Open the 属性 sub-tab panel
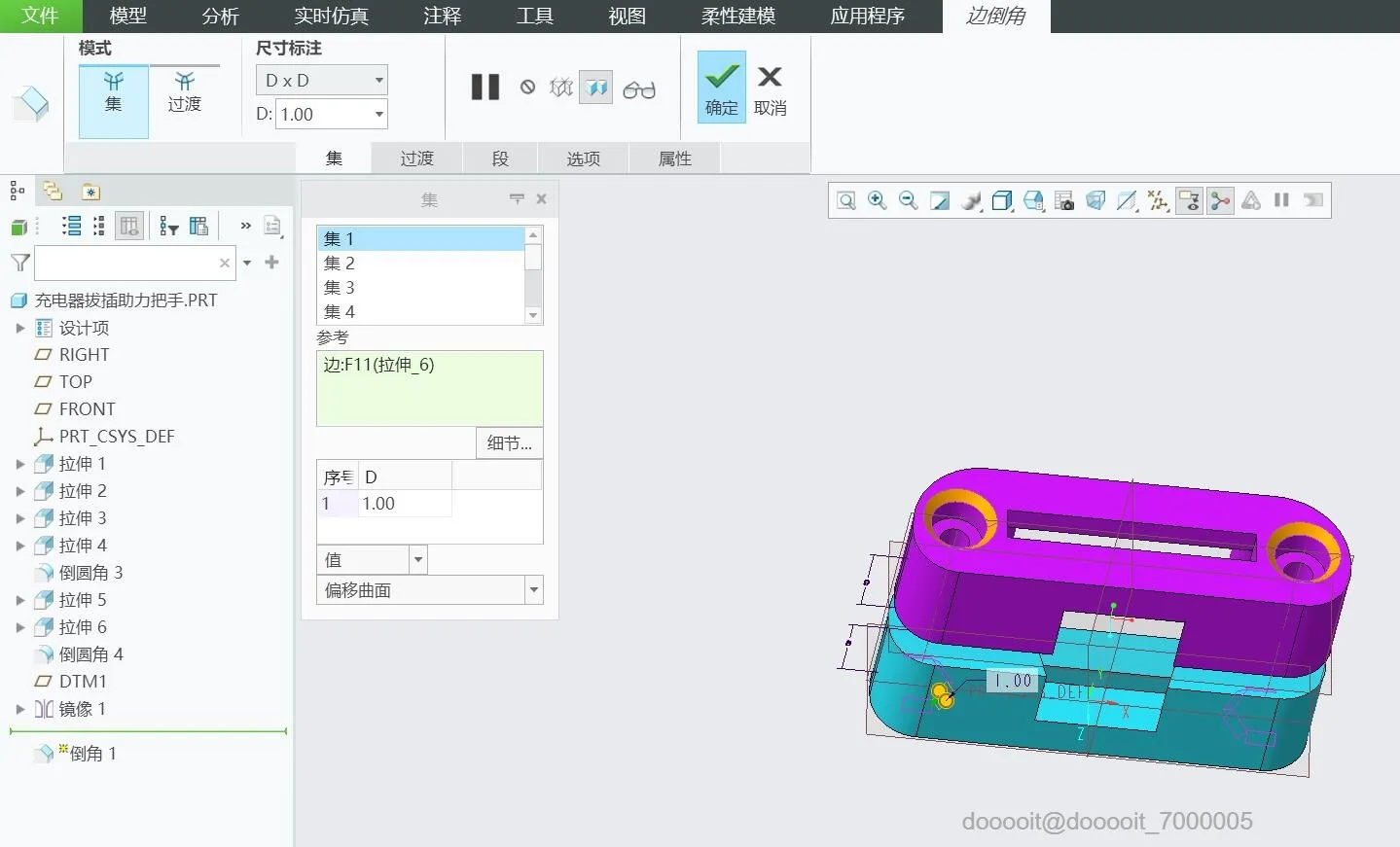Viewport: 1400px width, 847px height. [x=675, y=159]
